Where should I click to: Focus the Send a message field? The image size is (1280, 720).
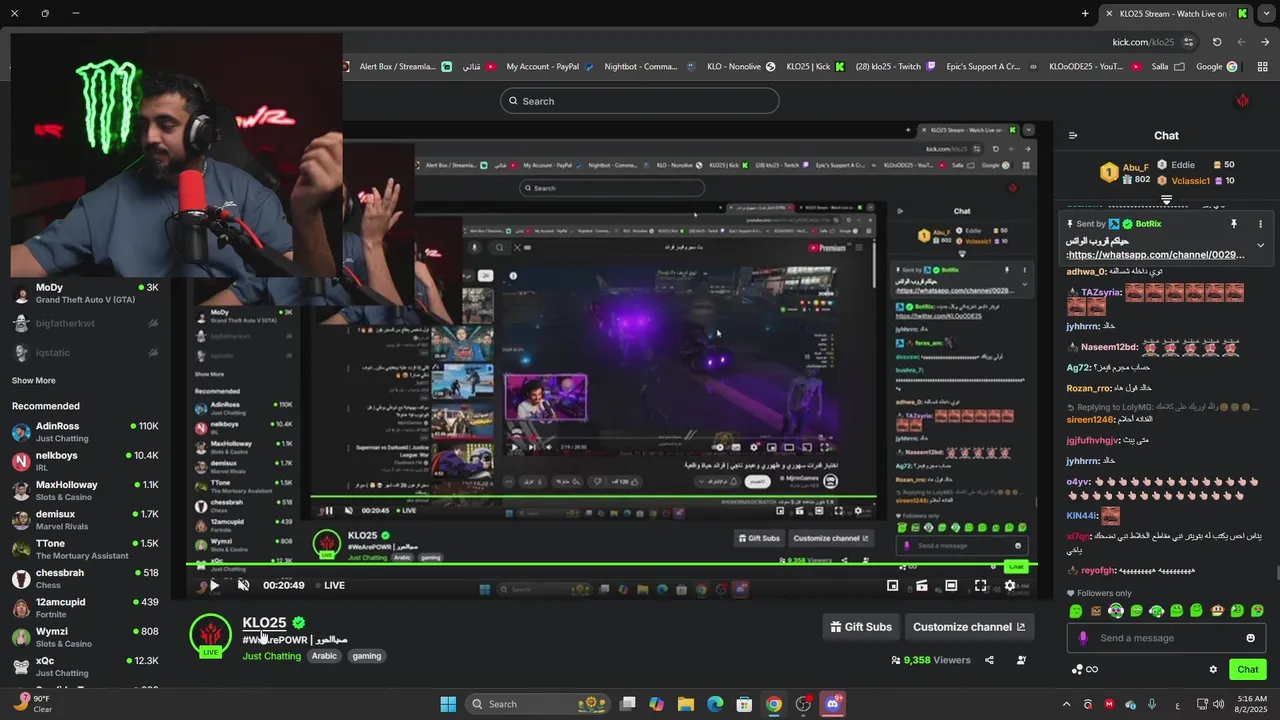tap(1165, 638)
